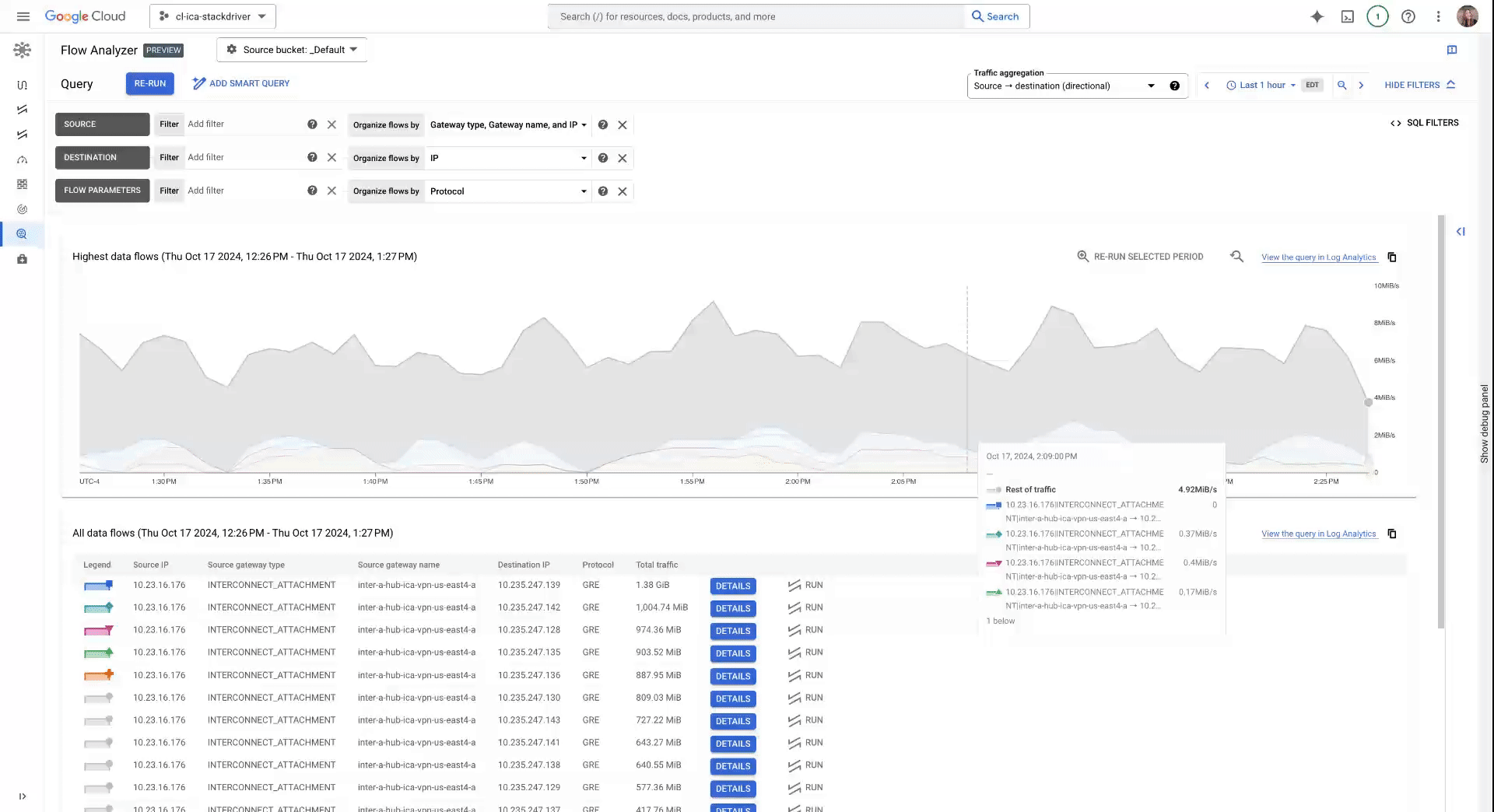The width and height of the screenshot is (1494, 812).
Task: Remove the Source filter row
Action: click(331, 124)
